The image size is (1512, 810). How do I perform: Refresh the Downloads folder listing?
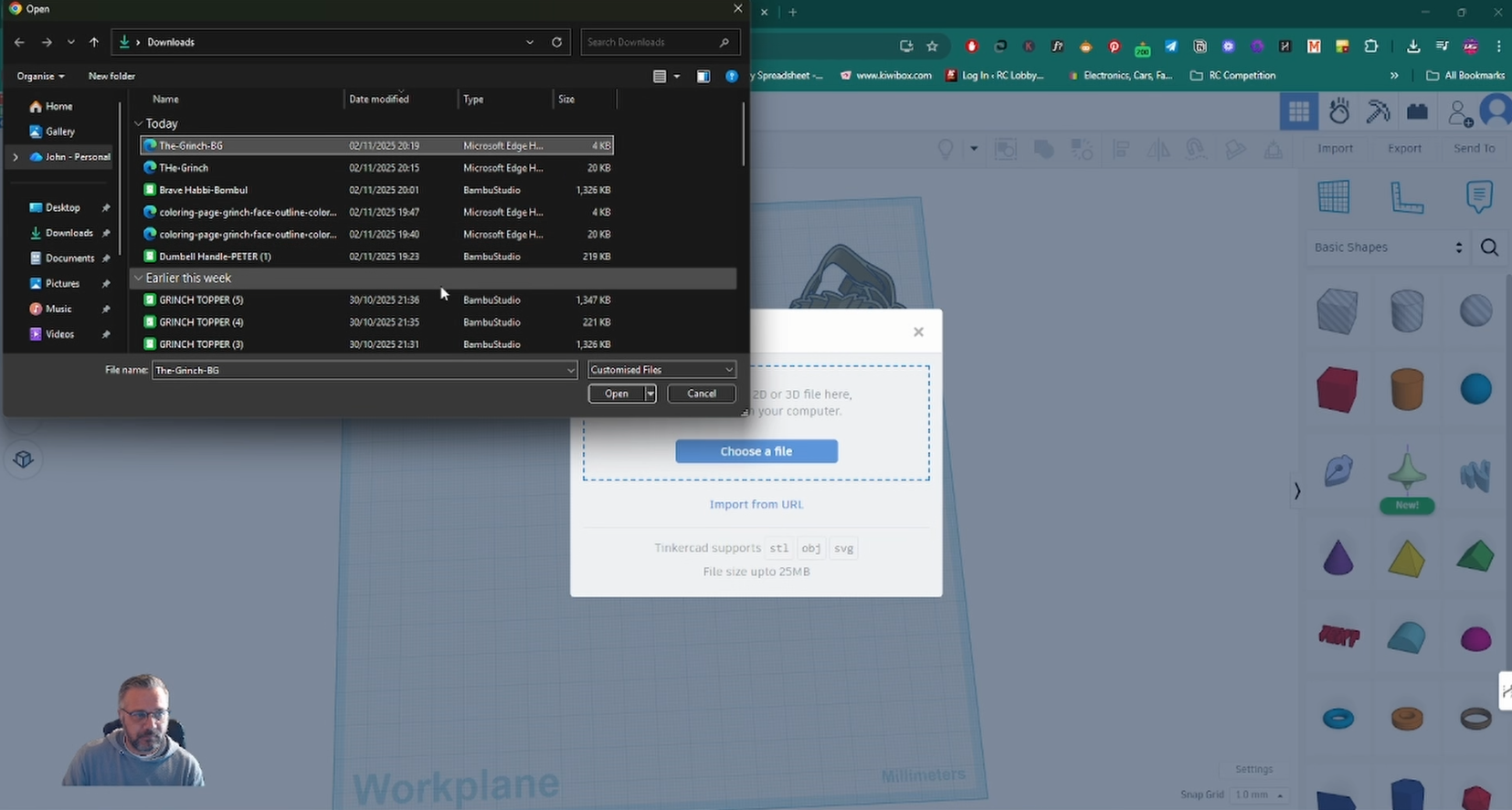pyautogui.click(x=556, y=42)
